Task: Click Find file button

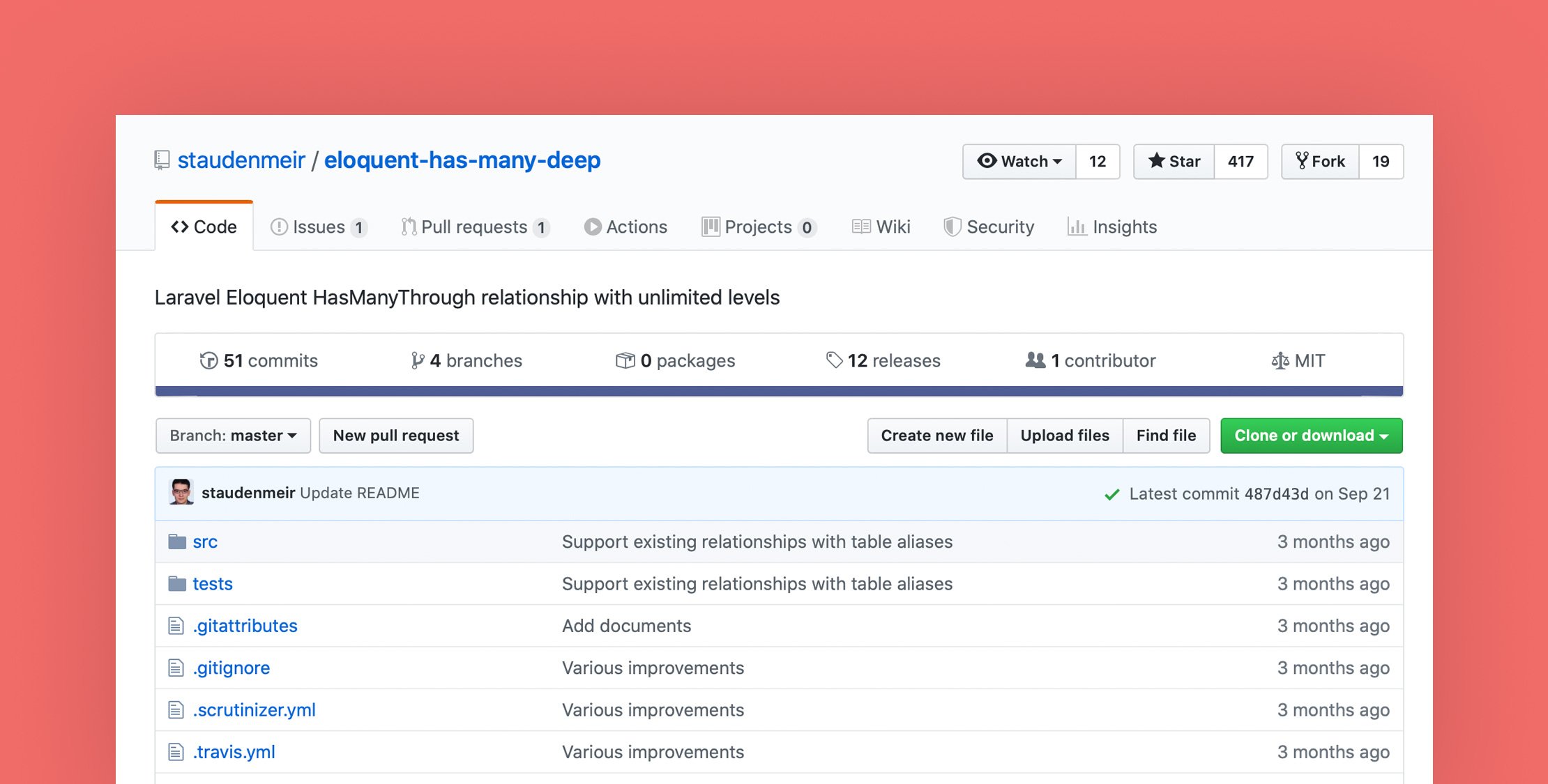Action: coord(1167,436)
